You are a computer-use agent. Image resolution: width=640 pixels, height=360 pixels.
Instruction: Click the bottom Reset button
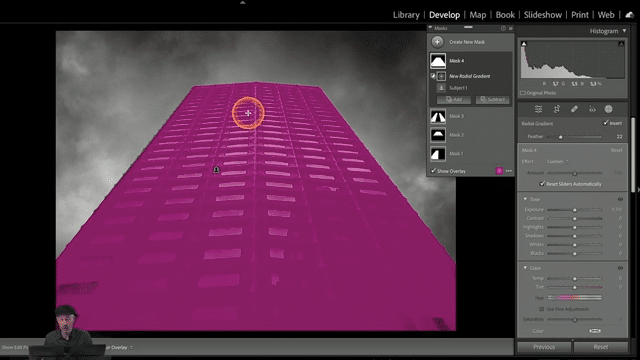tap(601, 347)
